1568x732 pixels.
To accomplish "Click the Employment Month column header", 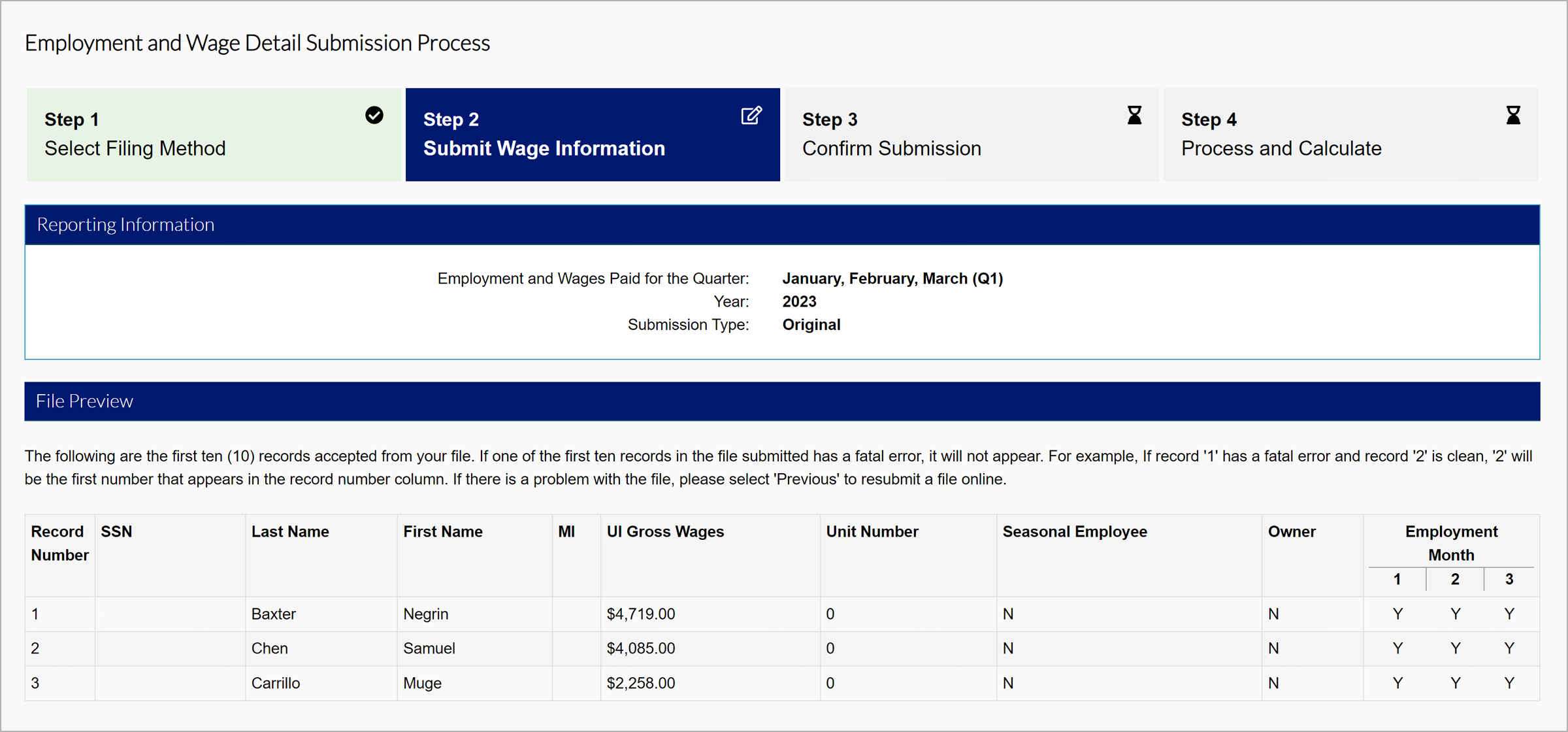I will tap(1451, 543).
